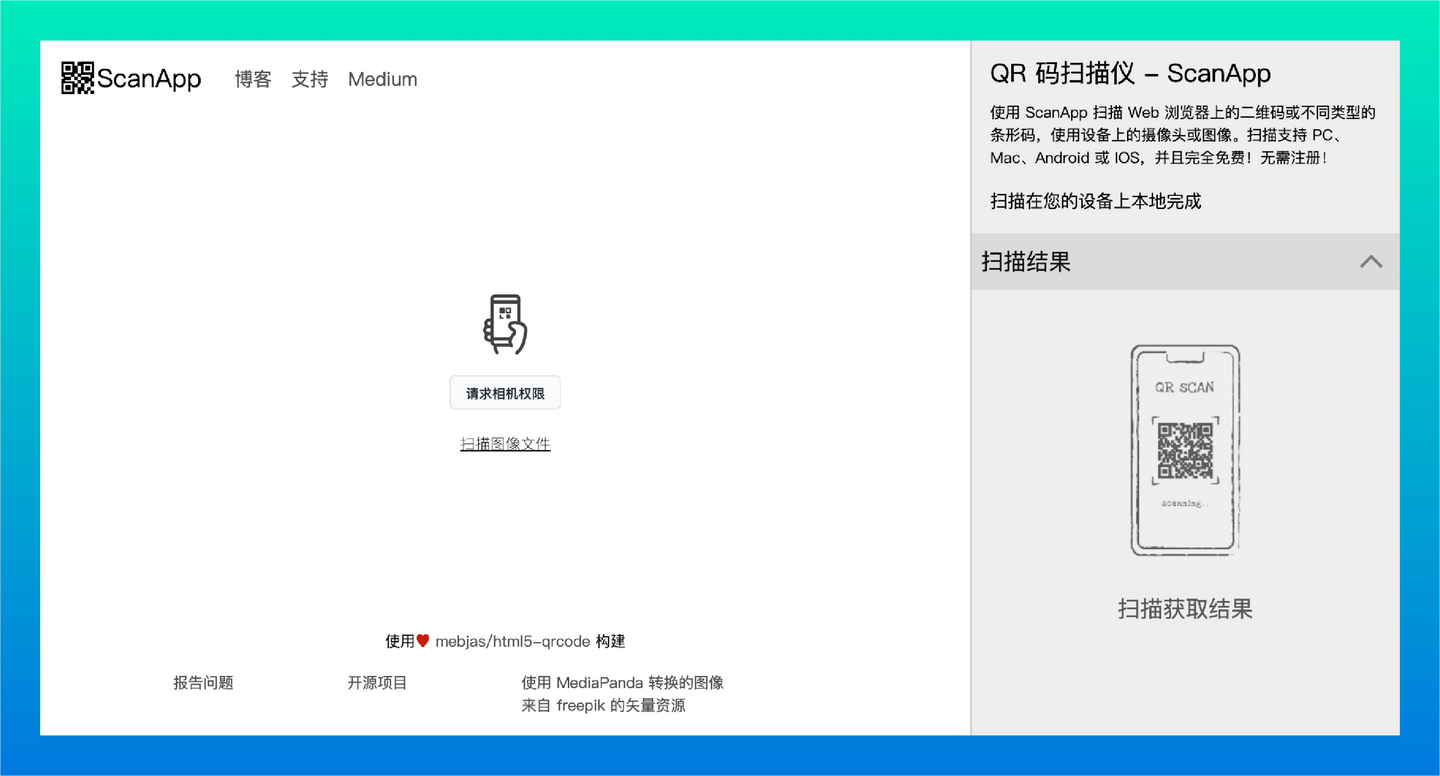Image resolution: width=1440 pixels, height=776 pixels.
Task: Click the ScanApp brand name text
Action: pos(149,79)
